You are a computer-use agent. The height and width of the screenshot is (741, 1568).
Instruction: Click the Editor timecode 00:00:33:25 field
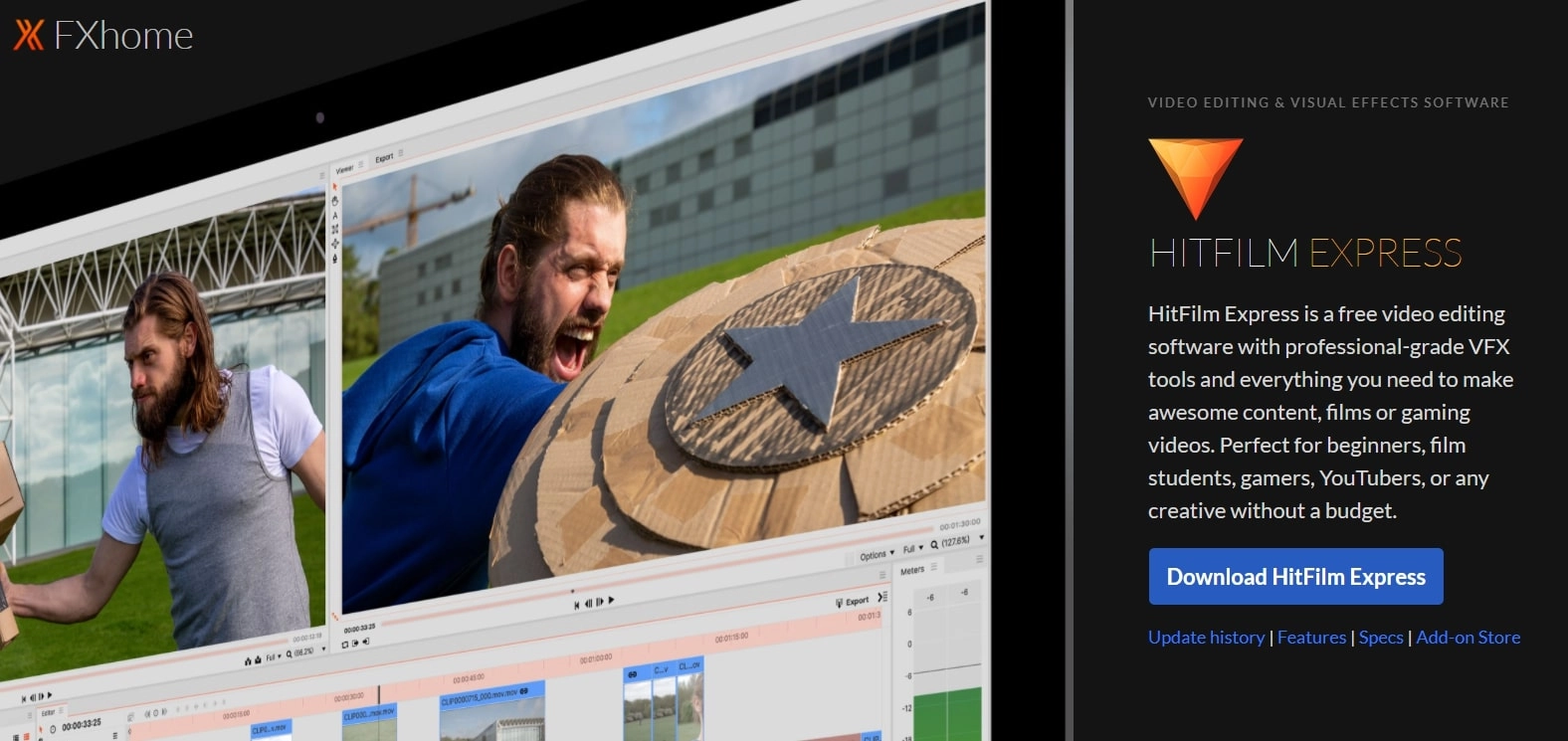coord(82,725)
